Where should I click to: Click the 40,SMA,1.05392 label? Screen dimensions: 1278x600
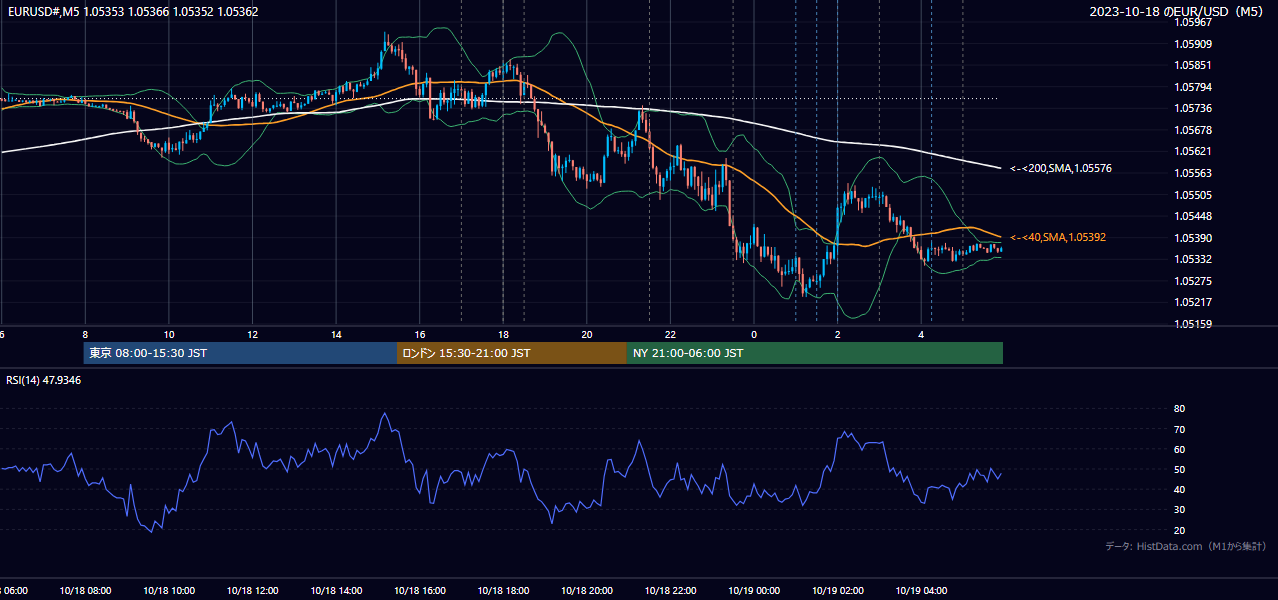pos(1059,237)
